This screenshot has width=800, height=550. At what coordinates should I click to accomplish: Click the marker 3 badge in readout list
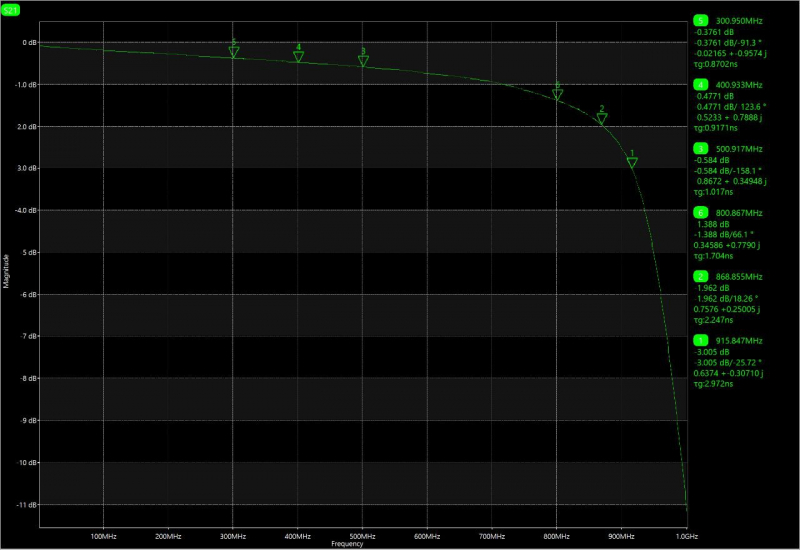point(701,148)
